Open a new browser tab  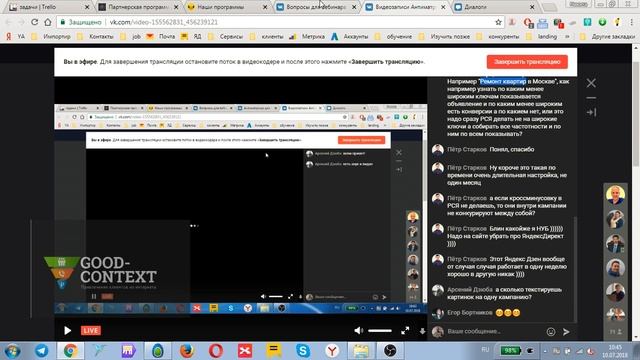550,7
